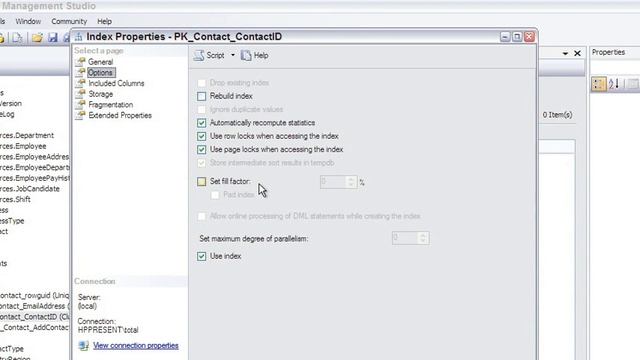Close the summary panel with X

click(578, 53)
